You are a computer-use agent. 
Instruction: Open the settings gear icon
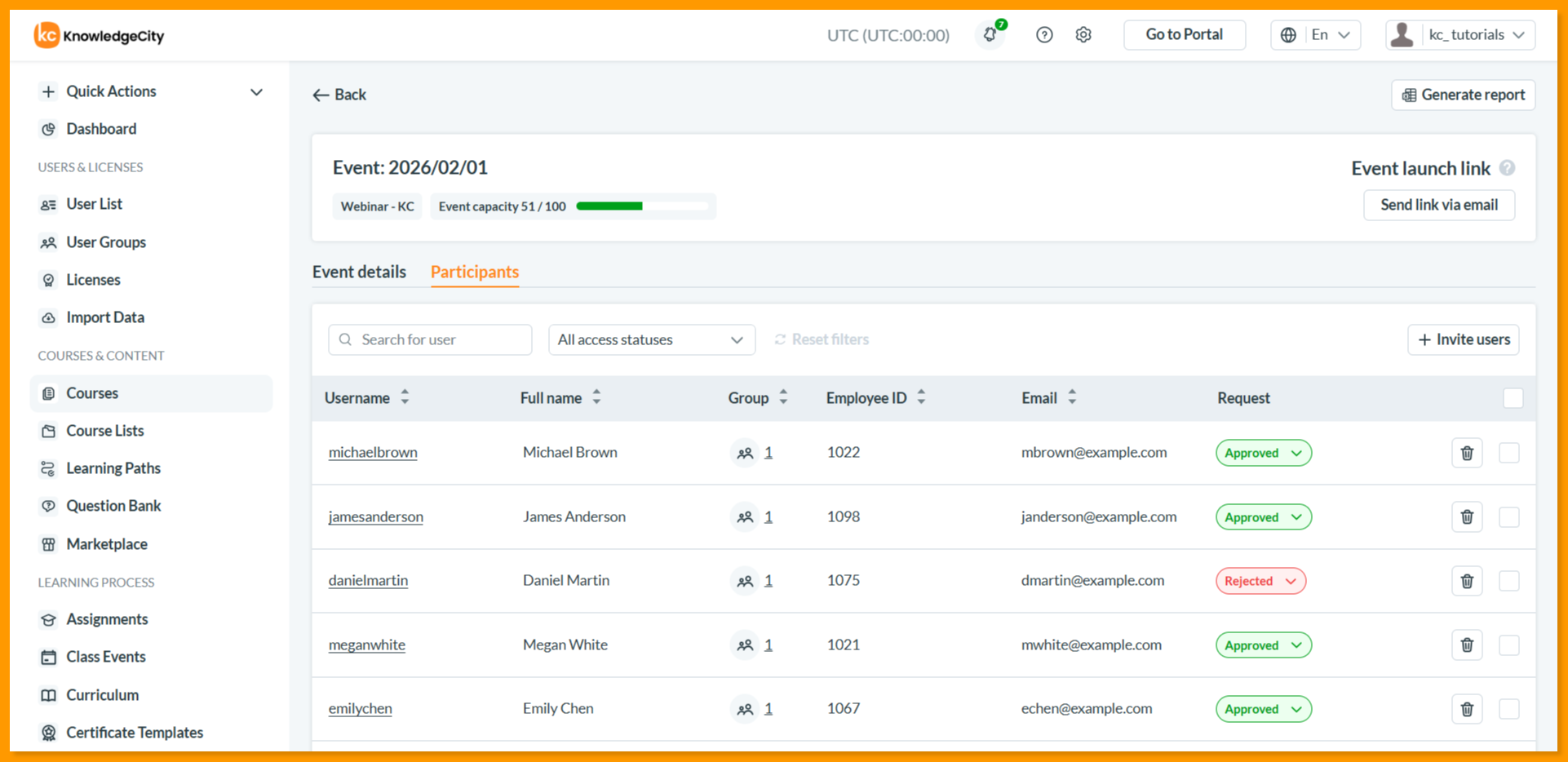[1083, 35]
